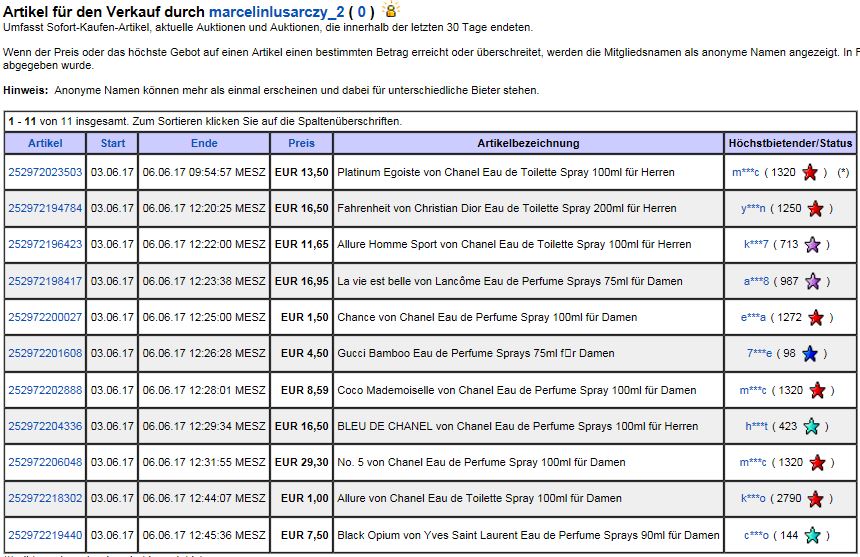This screenshot has height=557, width=860.
Task: Click the blue star next to 7***e
Action: pyautogui.click(x=810, y=354)
